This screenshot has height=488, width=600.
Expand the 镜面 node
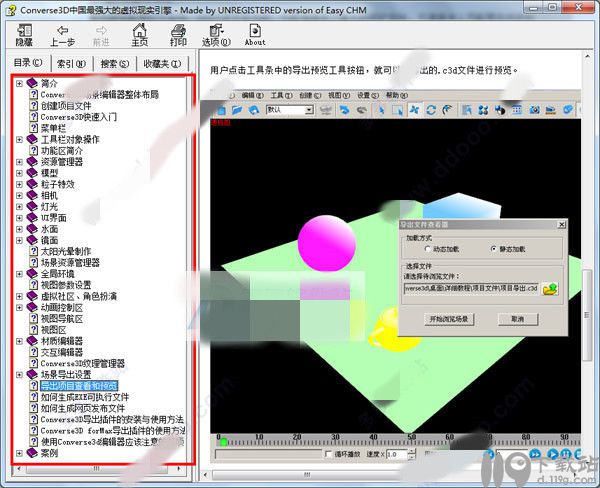coord(19,240)
